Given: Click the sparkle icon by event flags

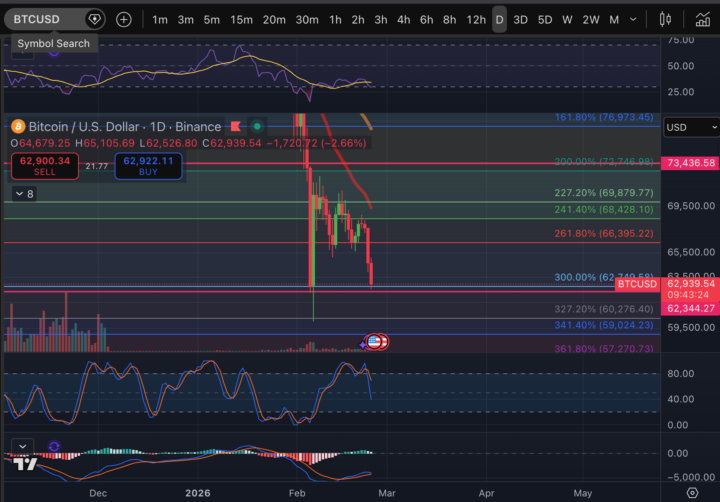Looking at the screenshot, I should click(363, 344).
